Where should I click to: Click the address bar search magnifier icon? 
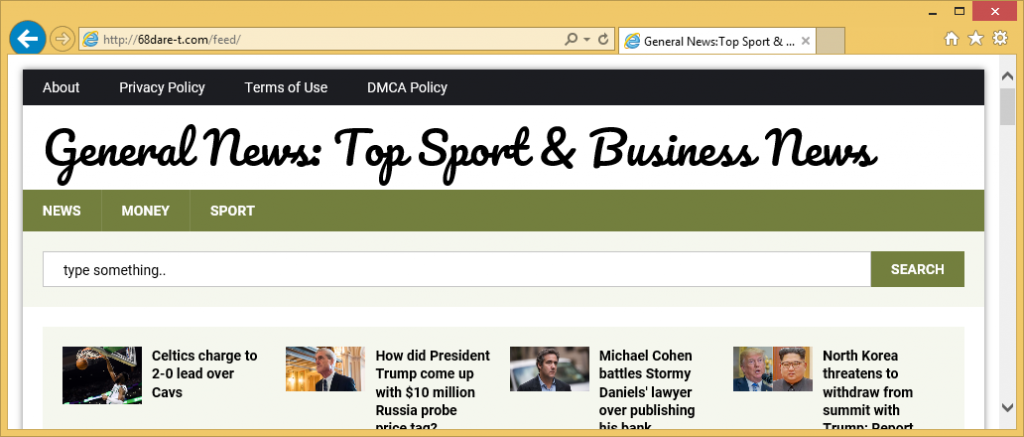click(x=571, y=40)
